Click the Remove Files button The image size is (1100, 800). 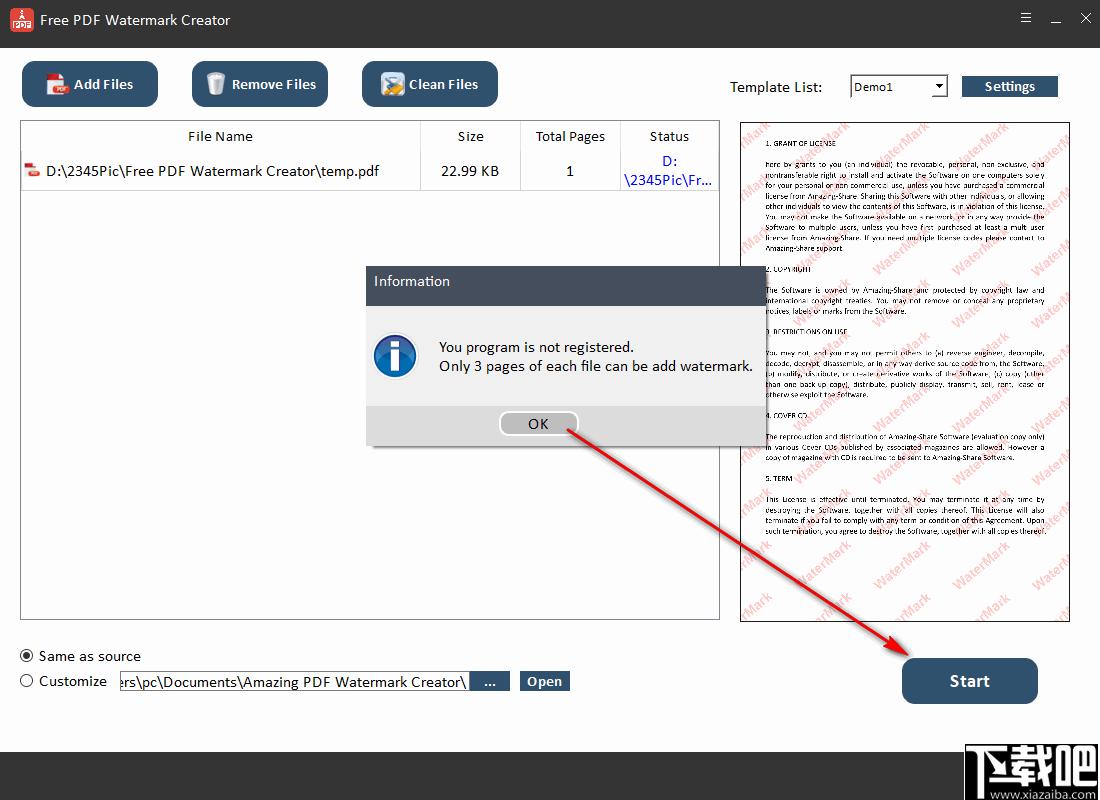(x=260, y=84)
